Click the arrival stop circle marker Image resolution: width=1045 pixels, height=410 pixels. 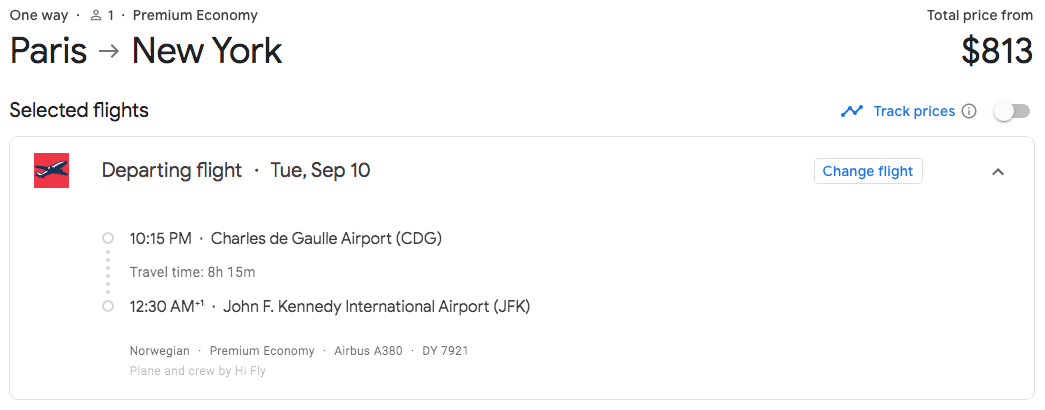pos(108,306)
